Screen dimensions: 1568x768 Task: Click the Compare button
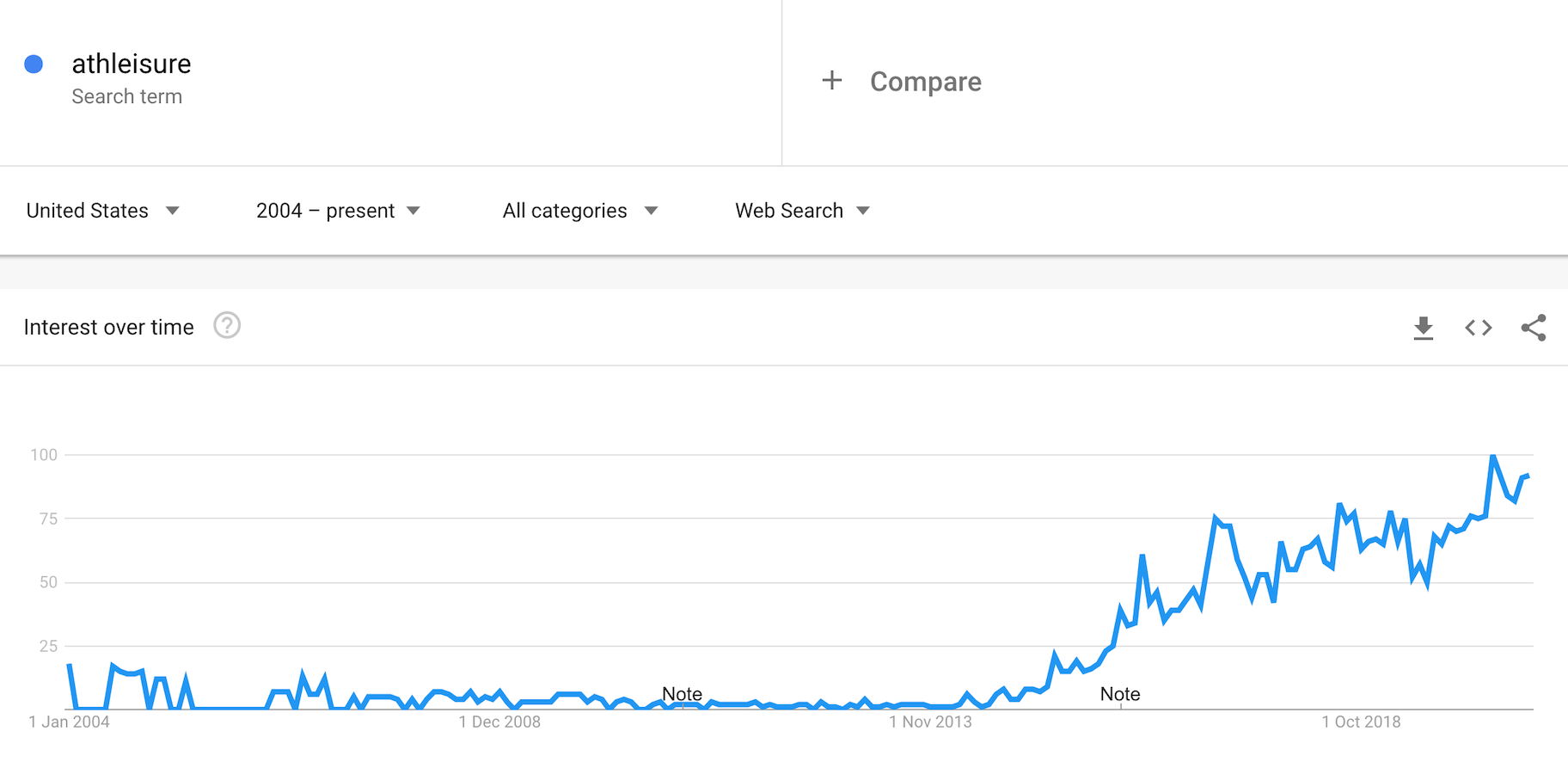pos(925,82)
